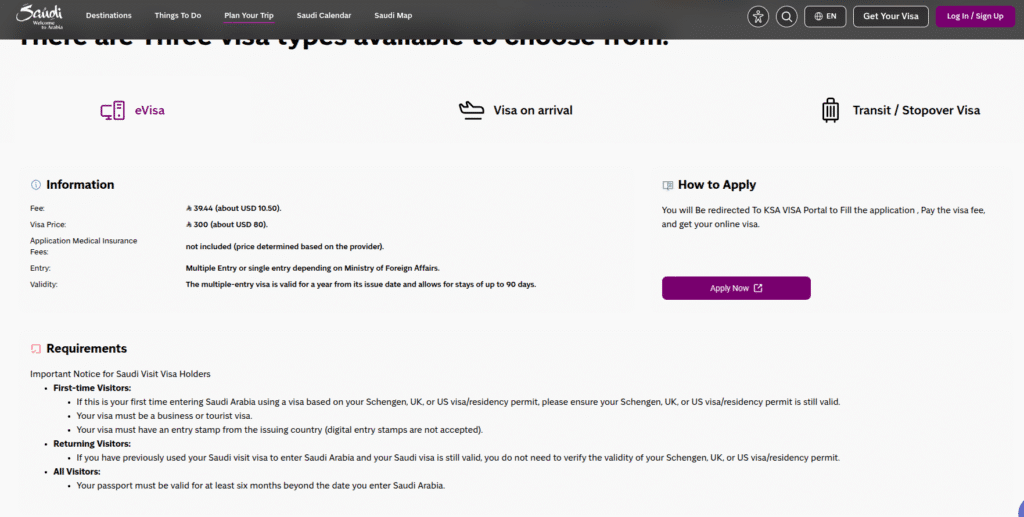This screenshot has width=1024, height=517.
Task: Open the Saudi Map page
Action: coord(393,16)
